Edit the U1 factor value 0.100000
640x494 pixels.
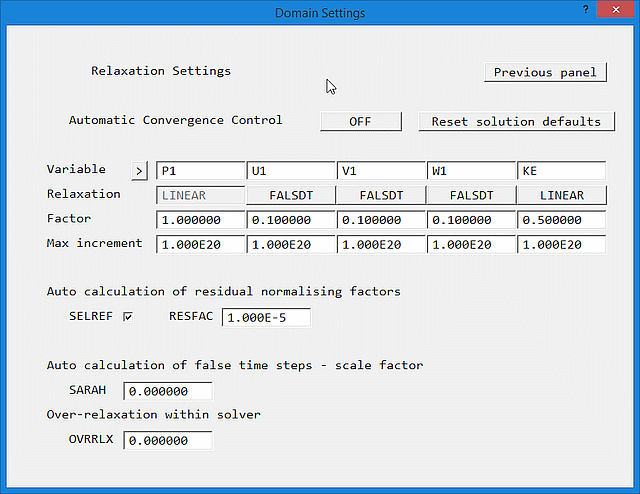290,220
